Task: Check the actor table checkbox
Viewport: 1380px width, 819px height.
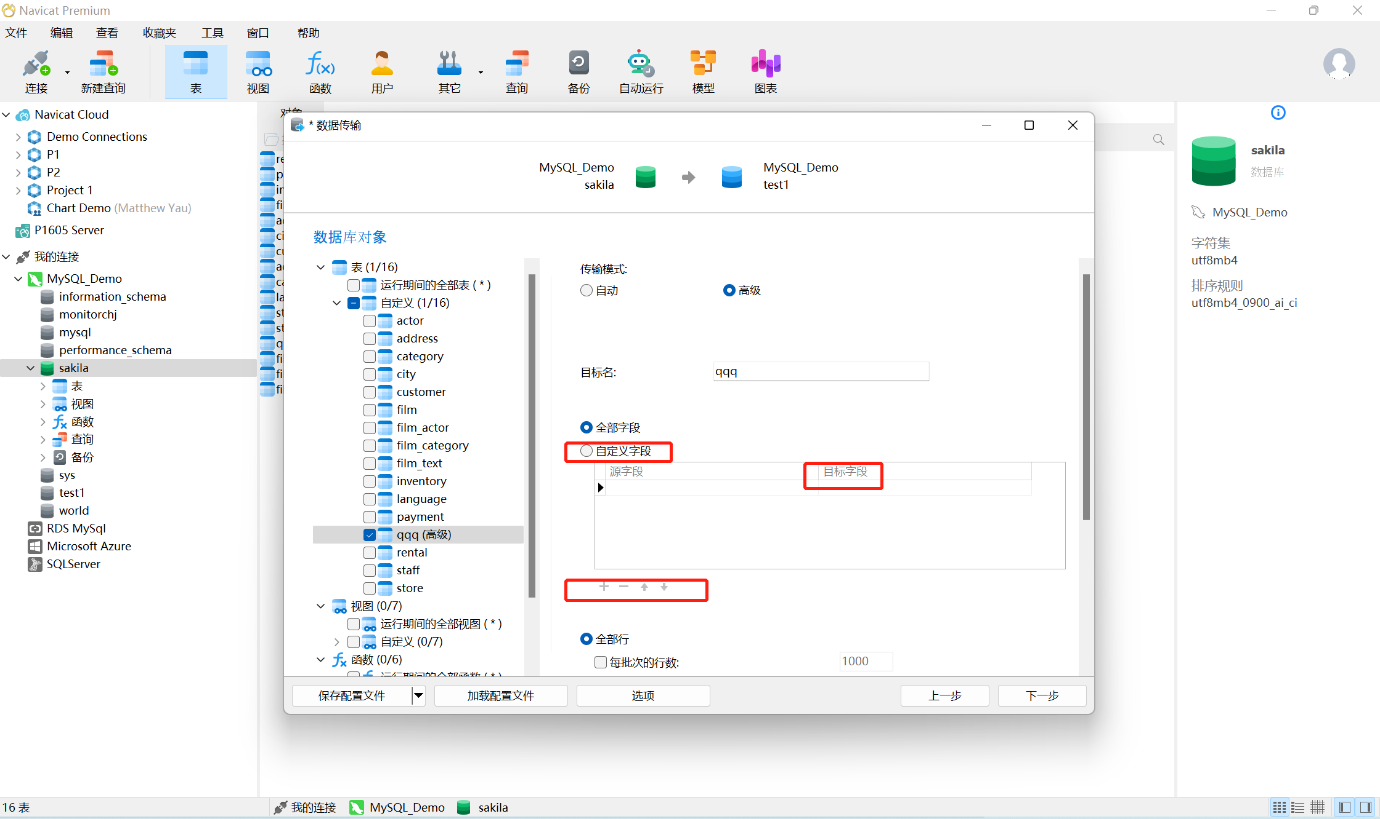Action: click(x=370, y=321)
